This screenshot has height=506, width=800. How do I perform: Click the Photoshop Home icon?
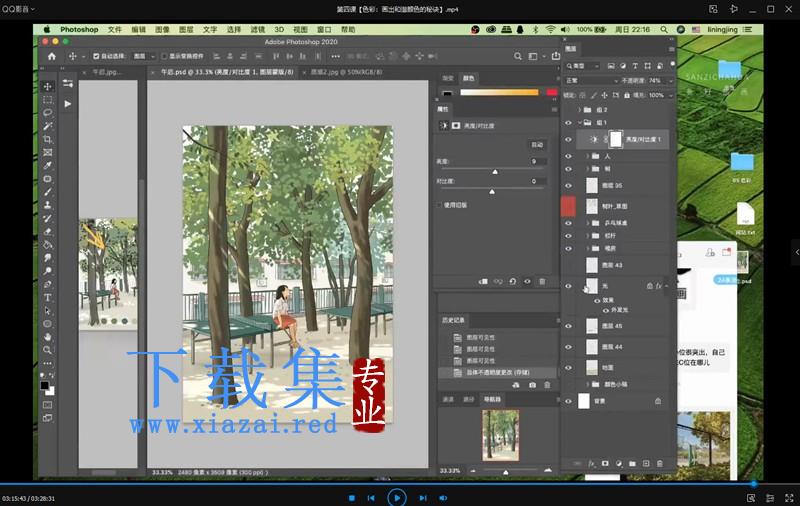[x=52, y=56]
